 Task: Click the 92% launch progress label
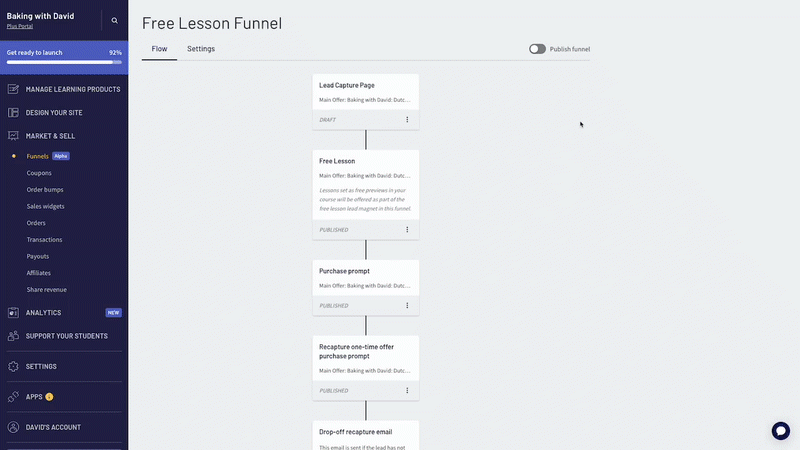tap(115, 53)
